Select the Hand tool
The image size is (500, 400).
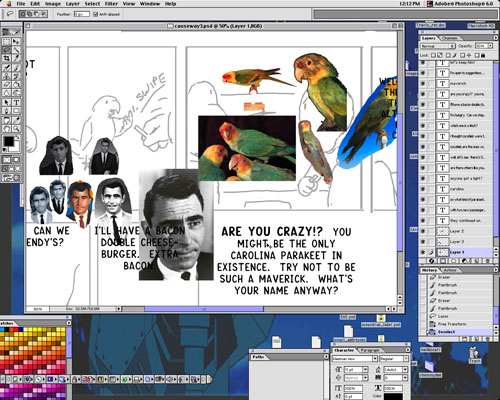(6, 129)
